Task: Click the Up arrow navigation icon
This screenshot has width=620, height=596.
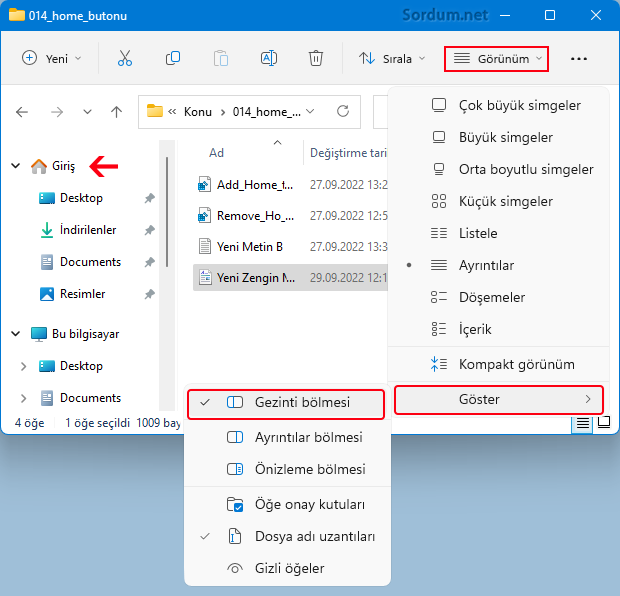Action: pos(117,112)
